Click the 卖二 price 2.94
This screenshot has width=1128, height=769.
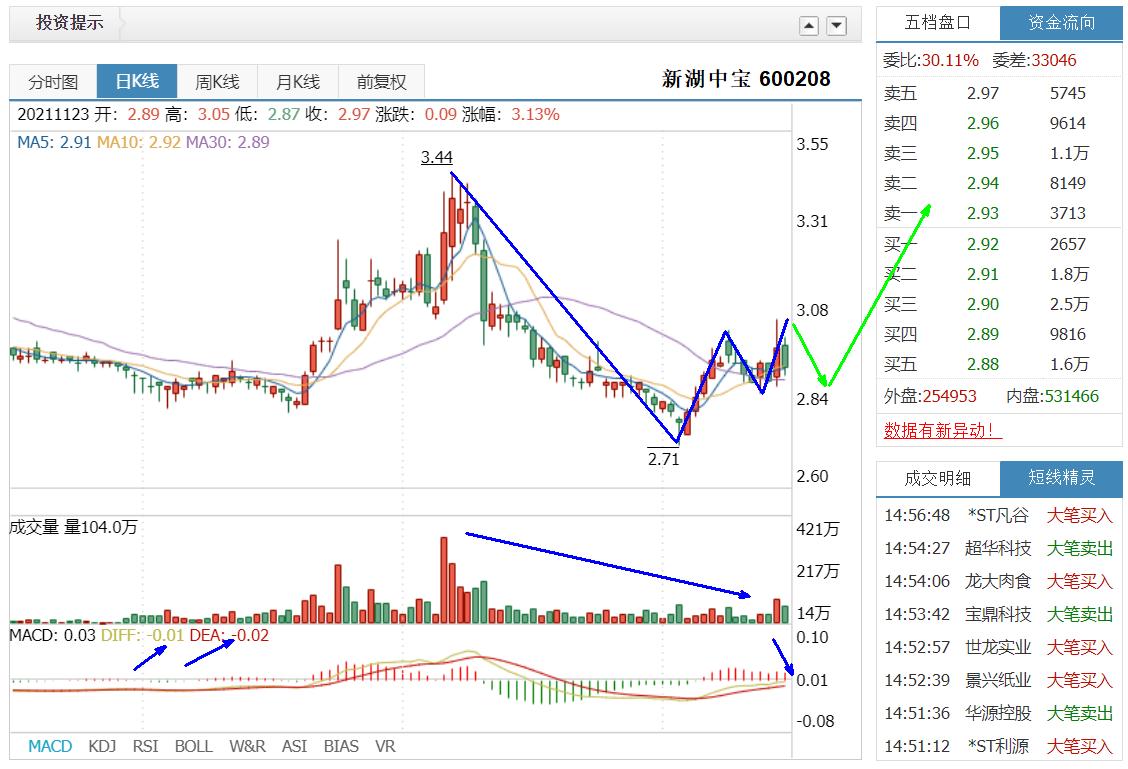983,183
